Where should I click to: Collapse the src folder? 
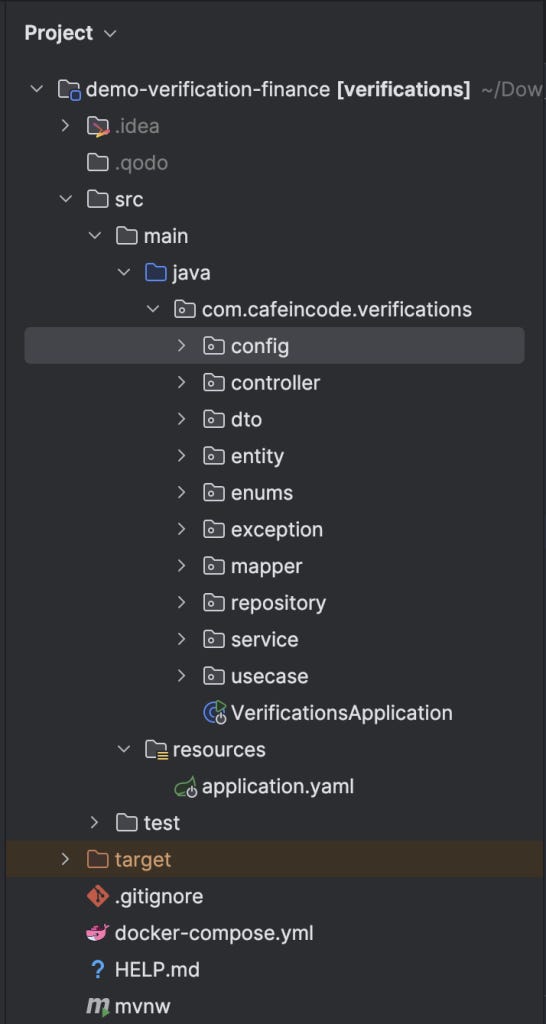[x=65, y=199]
